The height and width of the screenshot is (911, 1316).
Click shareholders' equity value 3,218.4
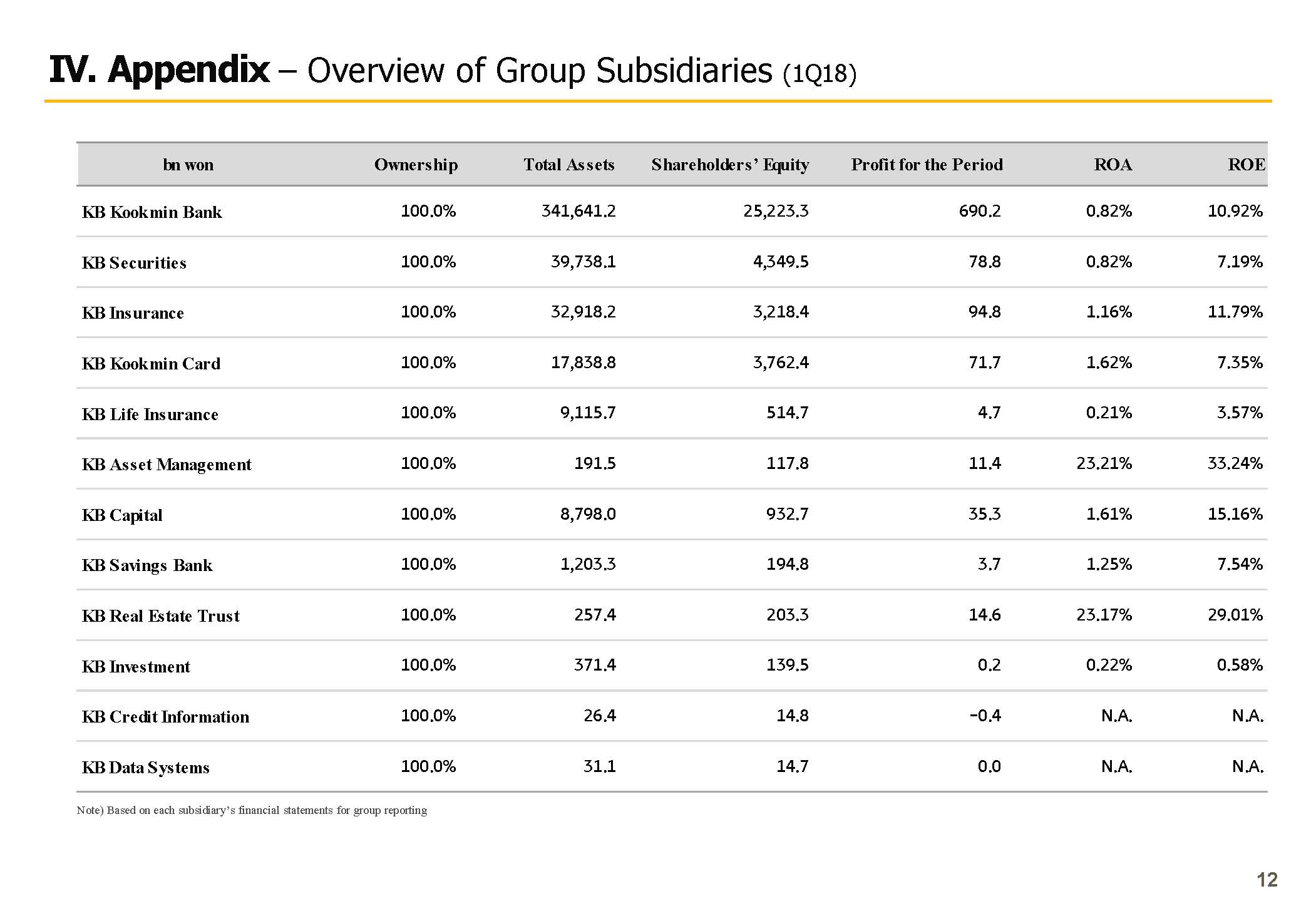coord(781,312)
